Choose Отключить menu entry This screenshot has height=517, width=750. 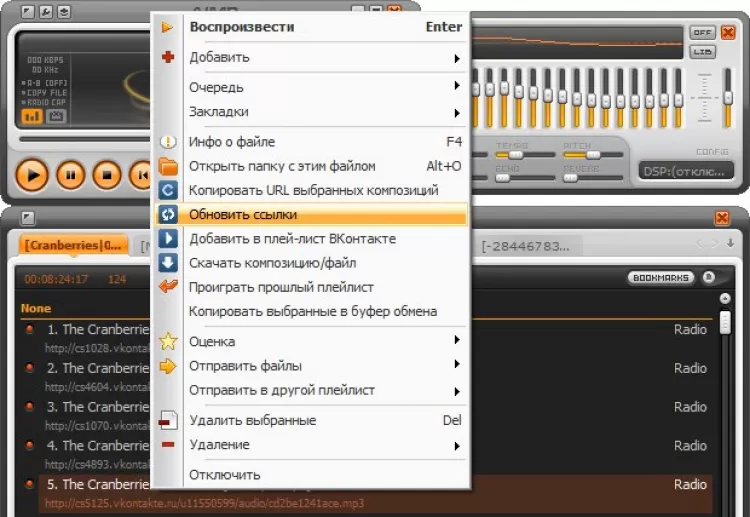(x=311, y=475)
